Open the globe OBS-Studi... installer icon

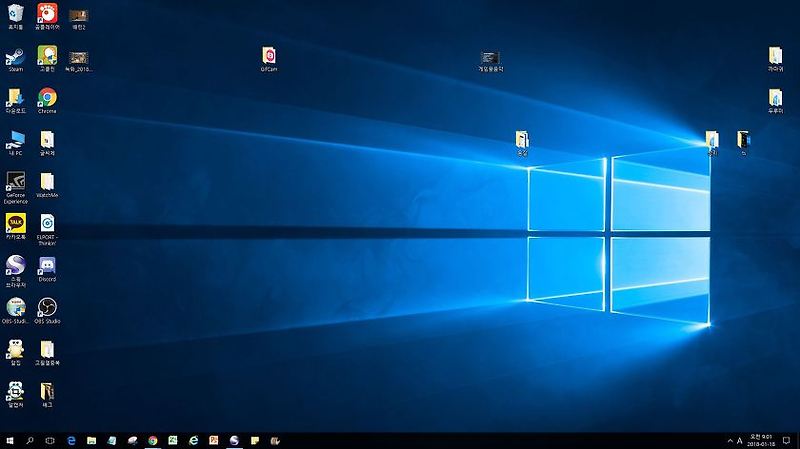[16, 310]
